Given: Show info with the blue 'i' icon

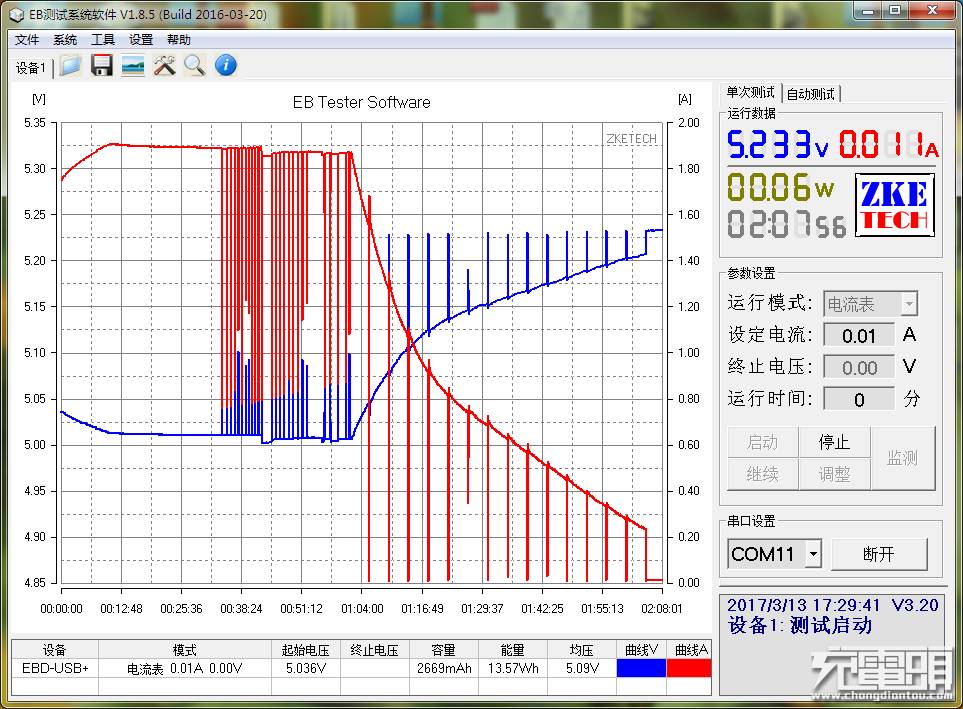Looking at the screenshot, I should 225,65.
